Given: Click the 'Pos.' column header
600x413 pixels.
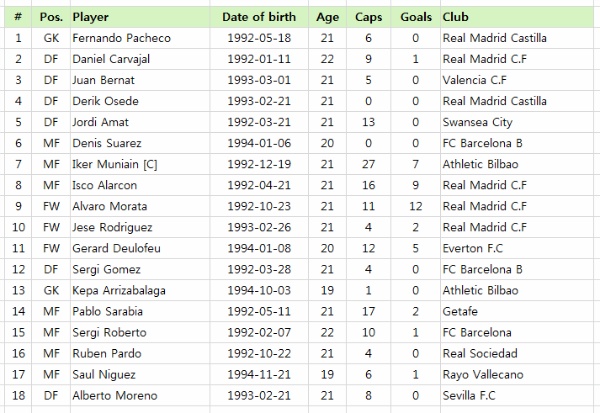Looking at the screenshot, I should click(50, 17).
